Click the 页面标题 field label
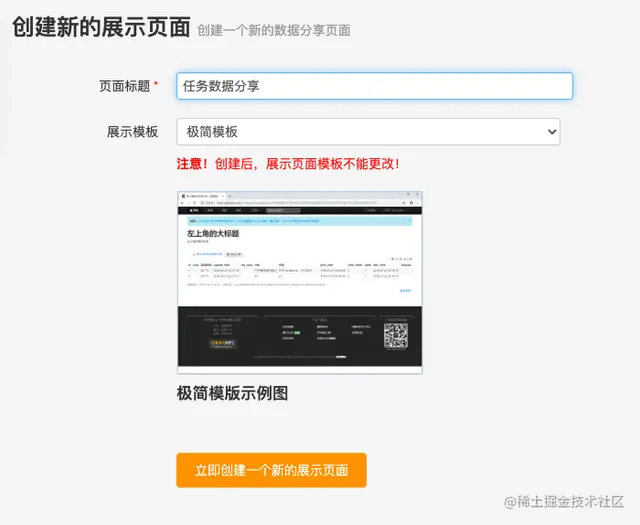This screenshot has width=640, height=525. (x=125, y=86)
